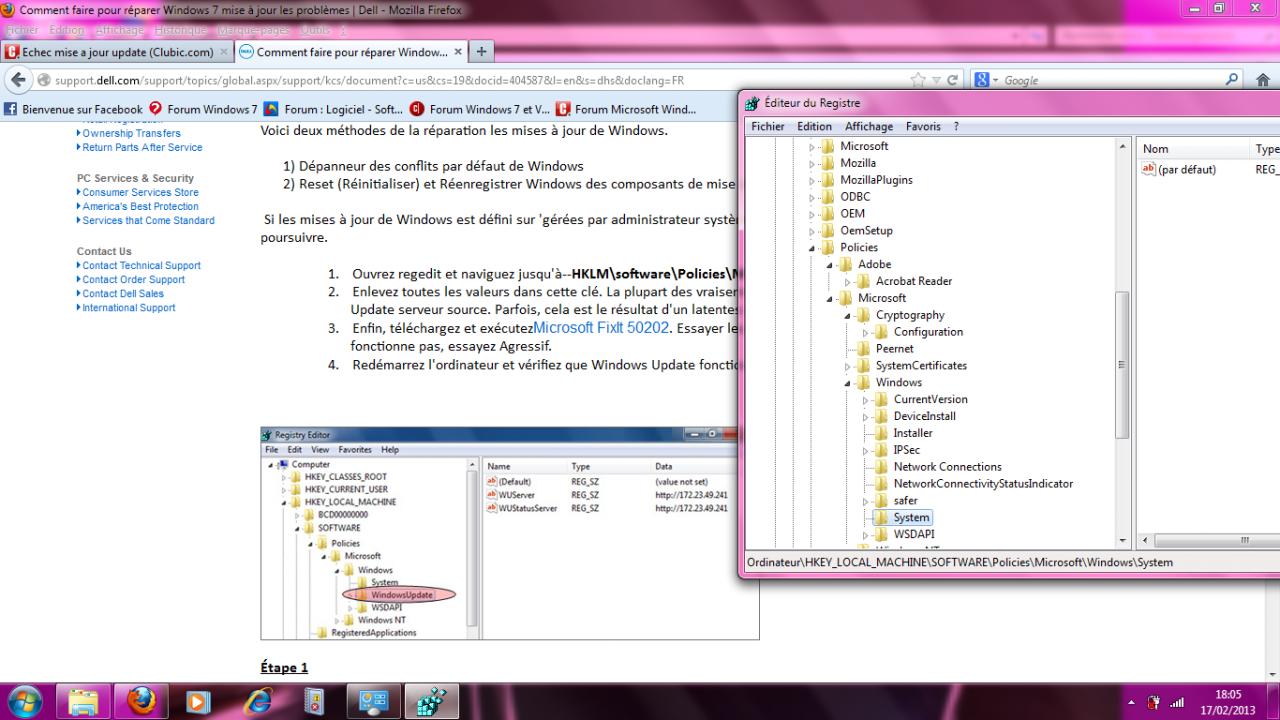This screenshot has width=1280, height=720.
Task: Select the Peernet registry key
Action: 895,349
